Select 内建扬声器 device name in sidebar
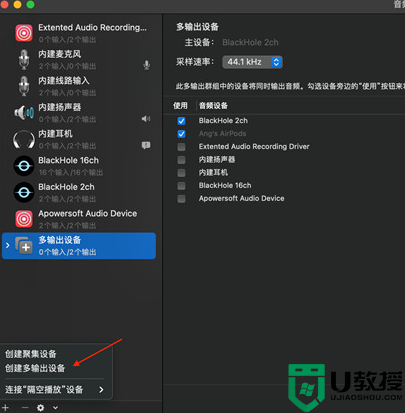Viewport: 405px width, 413px height. 60,107
